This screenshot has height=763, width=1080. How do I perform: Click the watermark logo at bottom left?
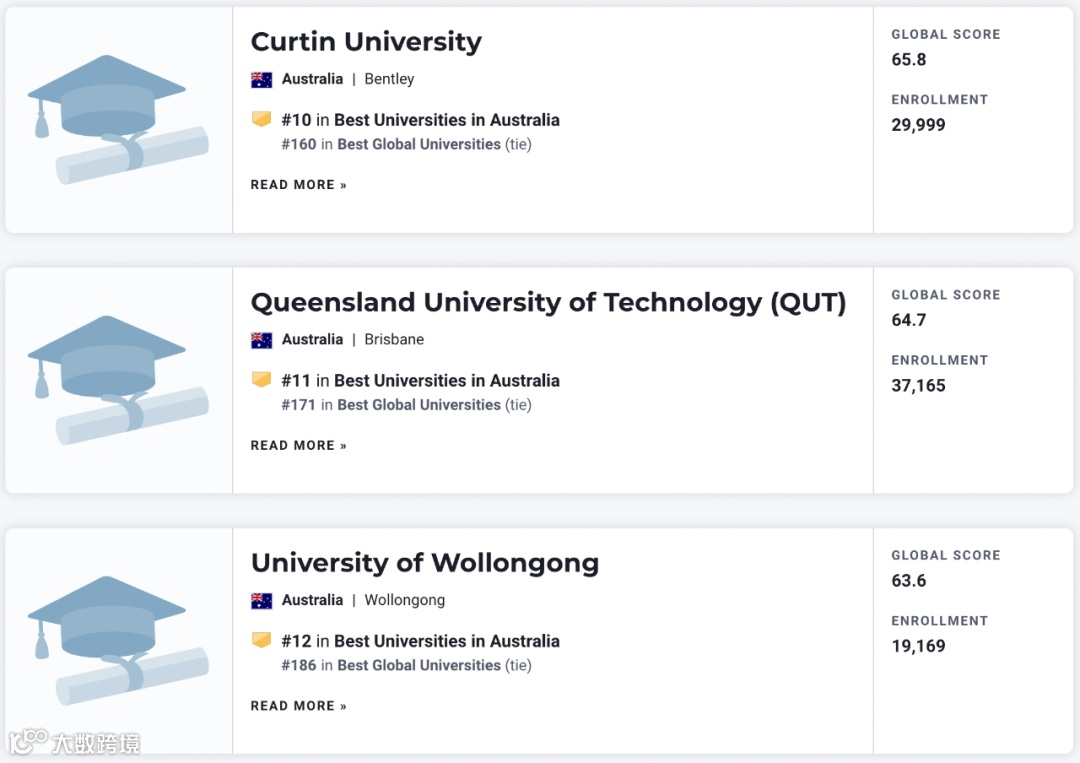(74, 743)
